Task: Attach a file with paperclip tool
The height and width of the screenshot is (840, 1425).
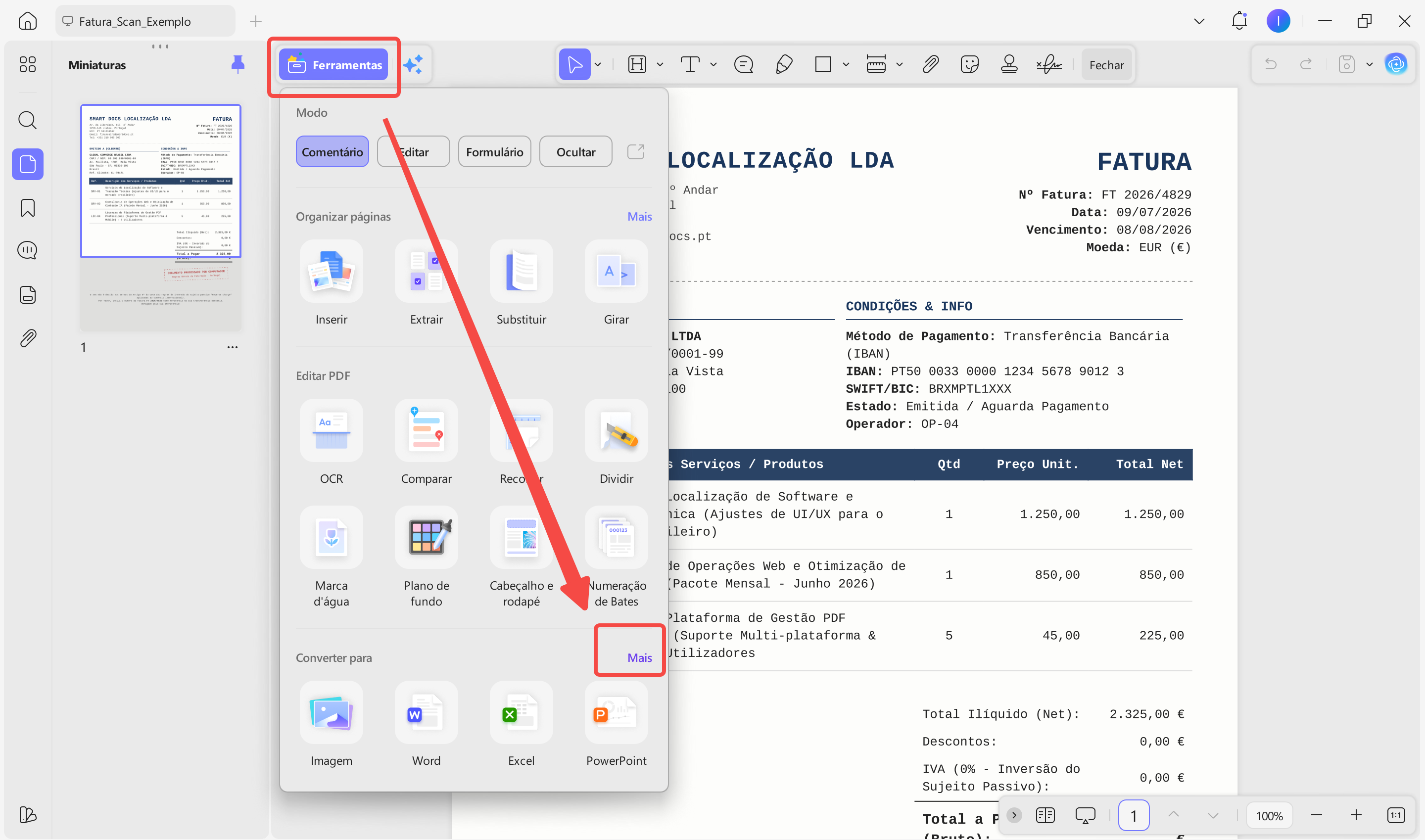Action: (931, 64)
